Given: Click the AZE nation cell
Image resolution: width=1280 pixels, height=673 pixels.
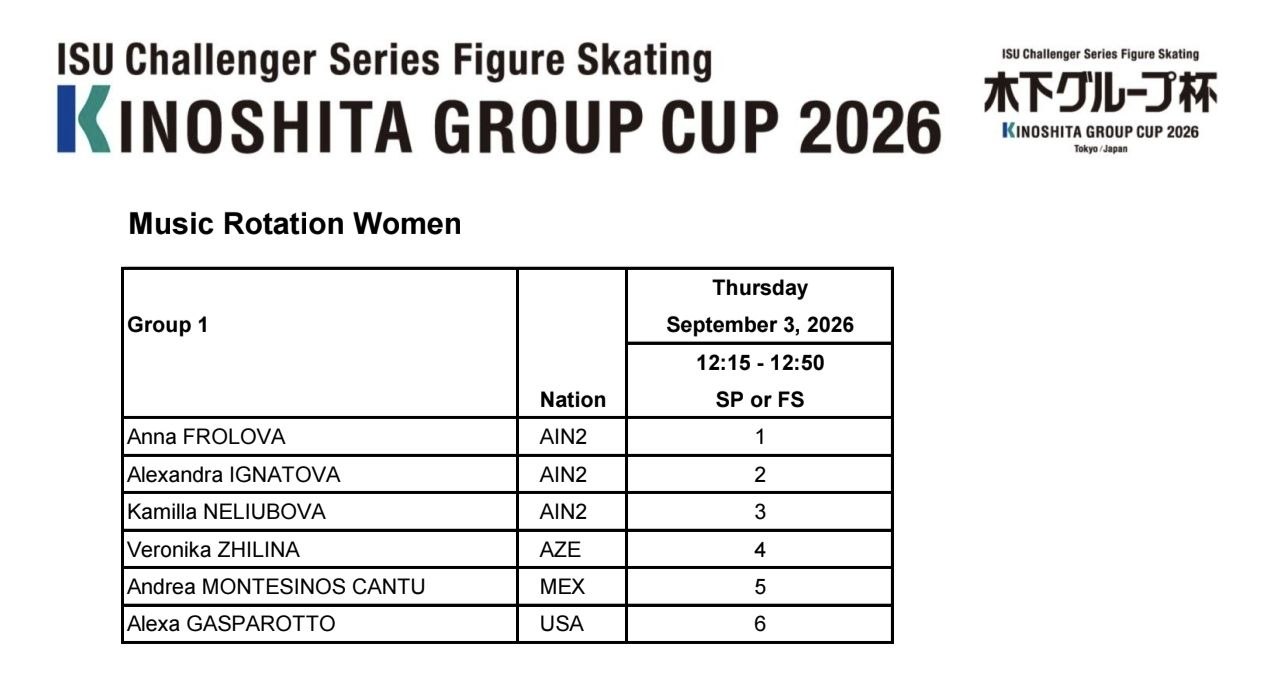Looking at the screenshot, I should click(572, 549).
